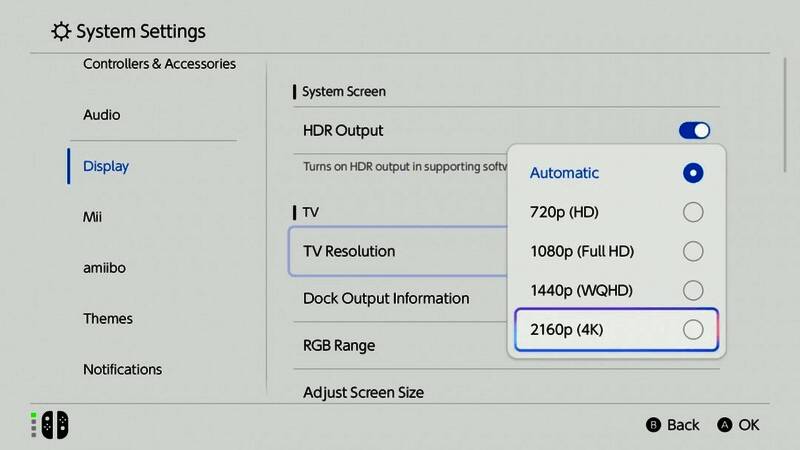Click the Joy-Con controller icon
This screenshot has height=450, width=800.
pyautogui.click(x=52, y=424)
